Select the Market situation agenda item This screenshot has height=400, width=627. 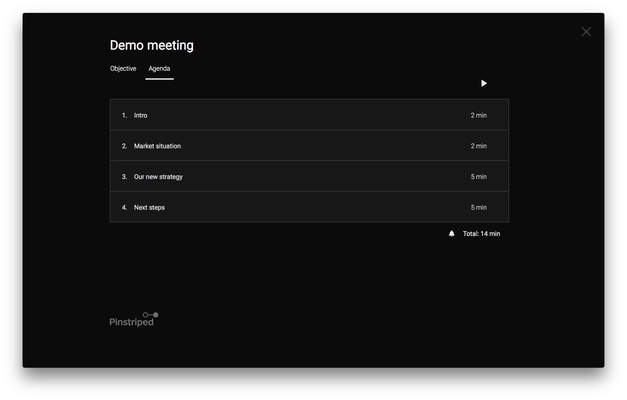pos(157,147)
